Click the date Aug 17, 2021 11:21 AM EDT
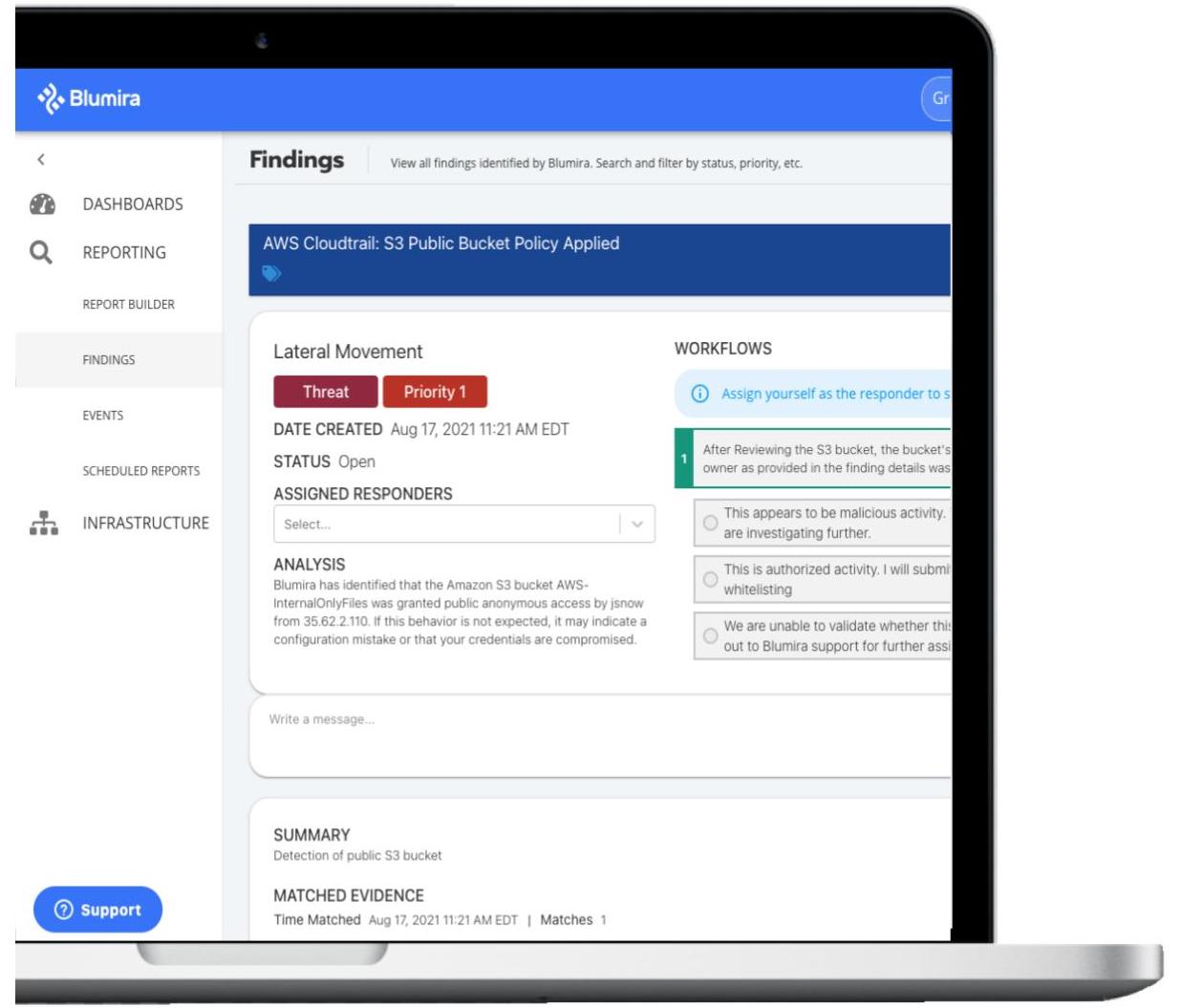This screenshot has width=1181, height=1008. (480, 429)
